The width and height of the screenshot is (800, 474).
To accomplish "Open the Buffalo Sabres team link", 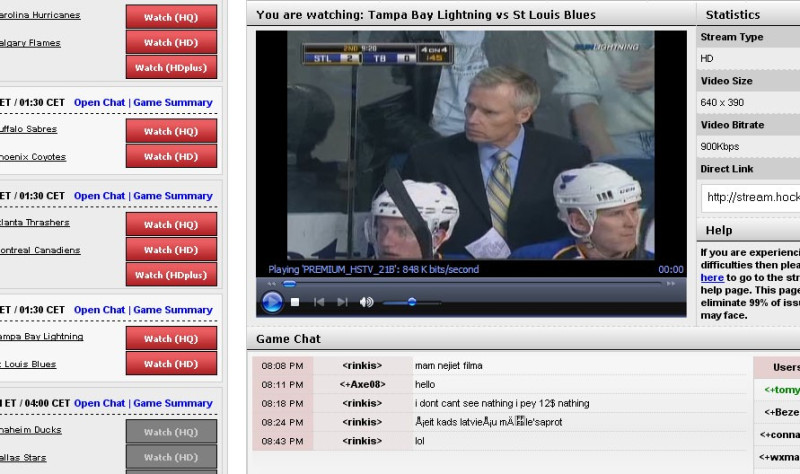I will [x=28, y=129].
